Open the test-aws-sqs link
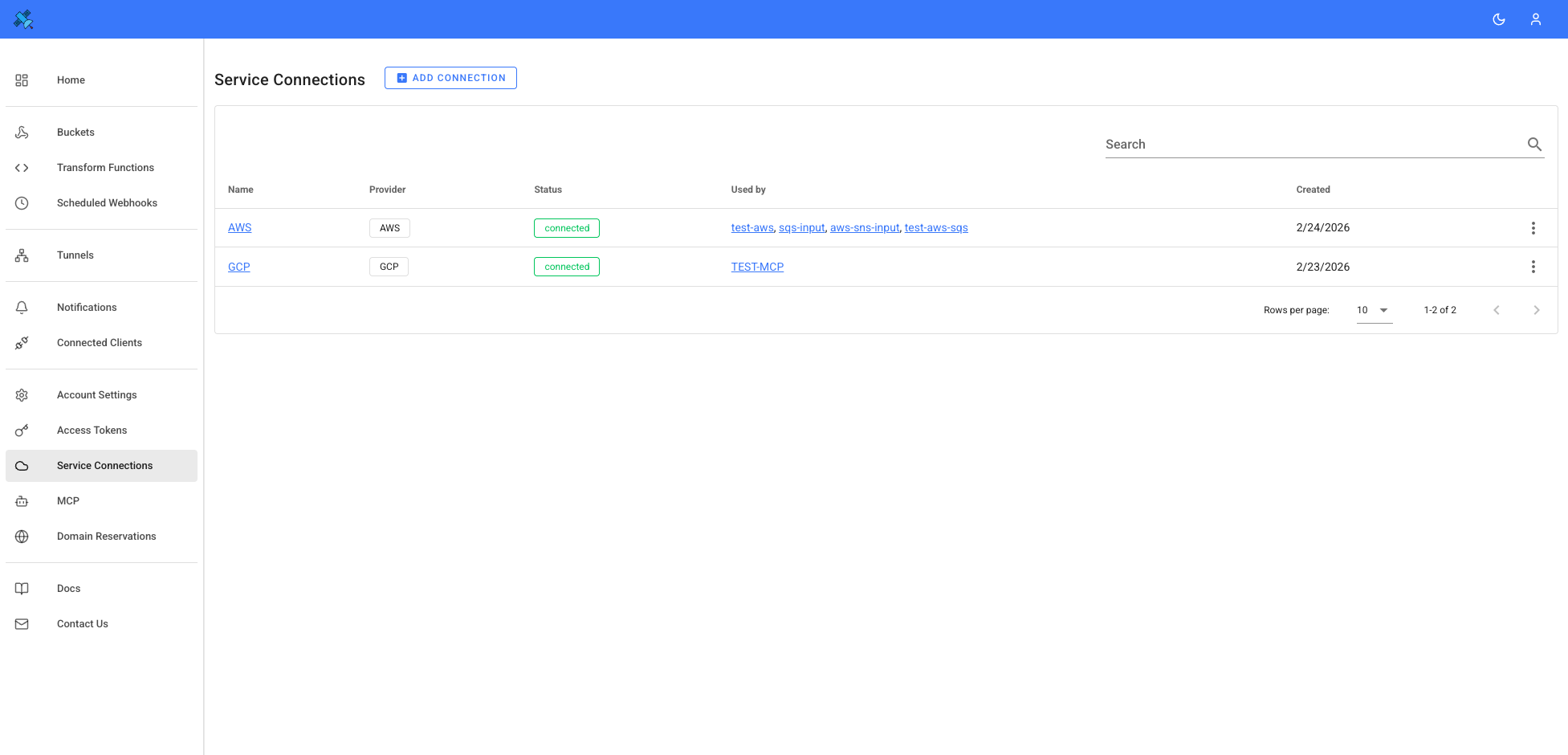This screenshot has height=755, width=1568. (936, 228)
